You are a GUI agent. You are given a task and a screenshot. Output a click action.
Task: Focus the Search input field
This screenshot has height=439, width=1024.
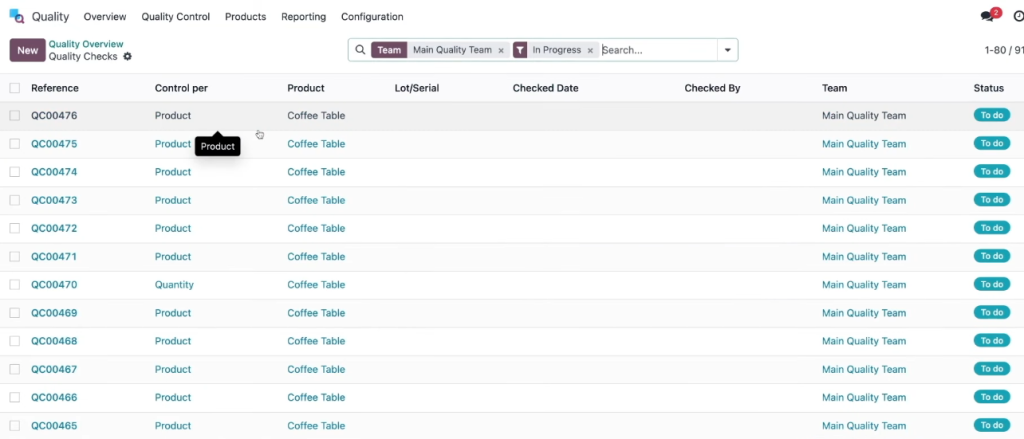(x=658, y=50)
